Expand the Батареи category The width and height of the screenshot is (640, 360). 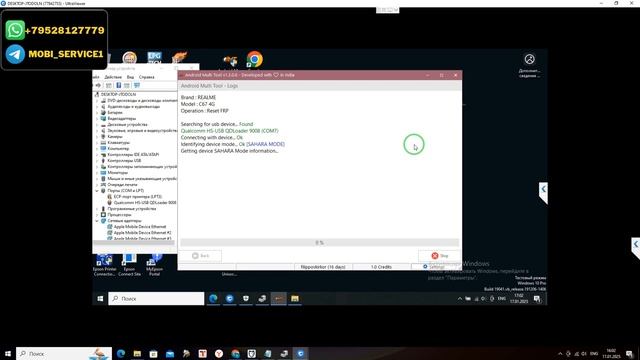97,112
